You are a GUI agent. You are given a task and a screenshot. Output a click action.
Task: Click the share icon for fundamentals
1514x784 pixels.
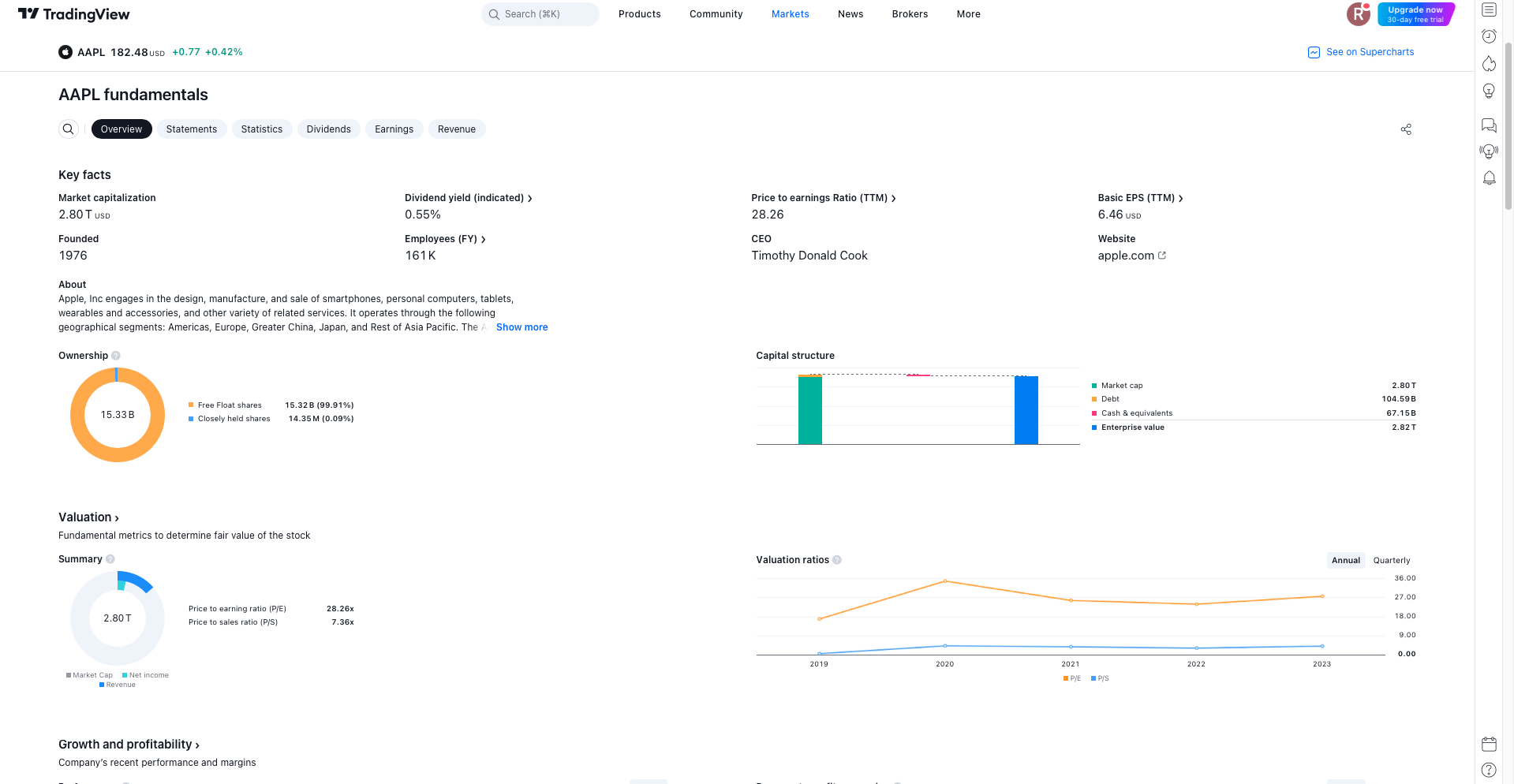coord(1406,129)
